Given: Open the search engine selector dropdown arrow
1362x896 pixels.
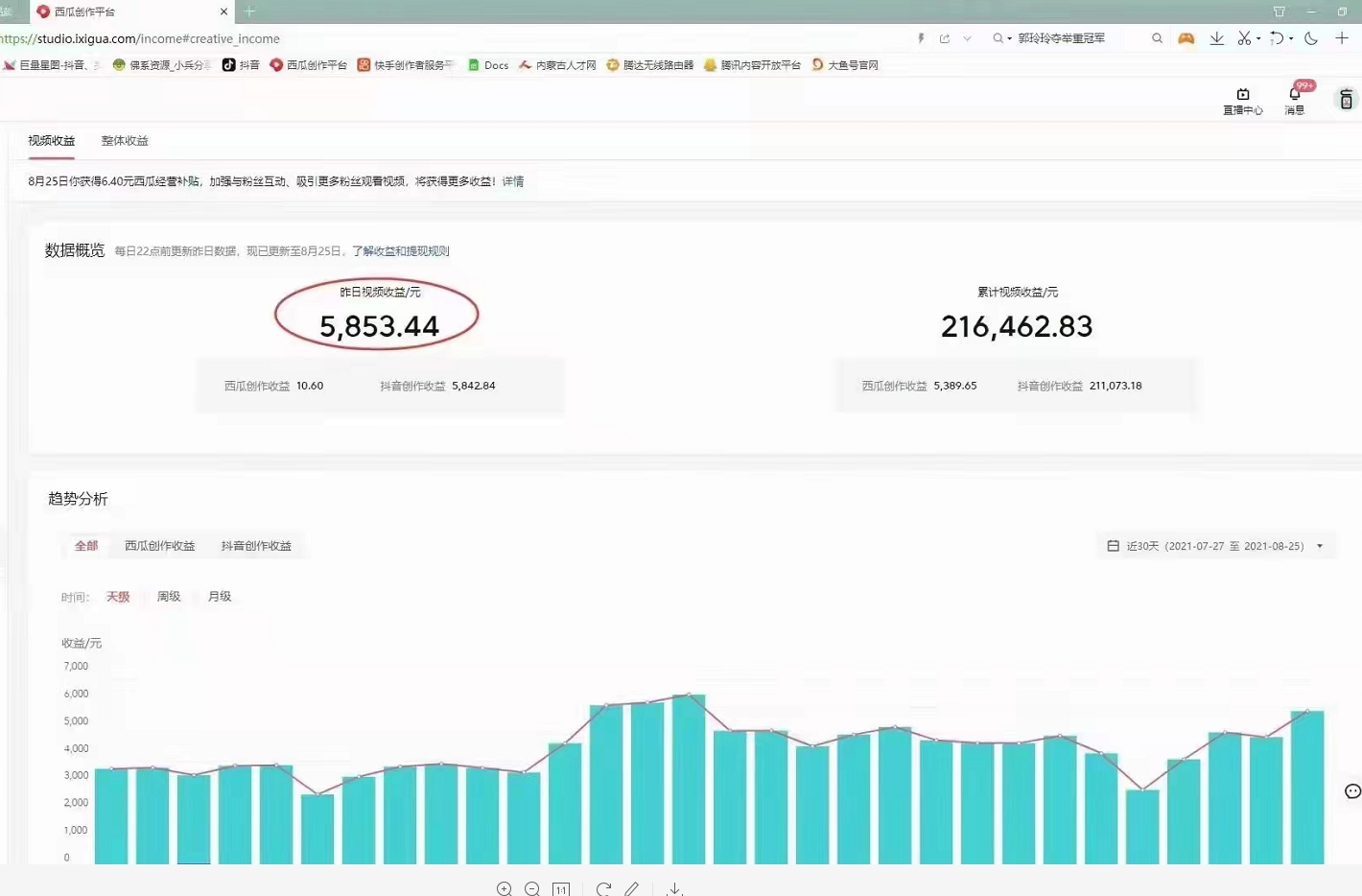Looking at the screenshot, I should [x=1009, y=39].
